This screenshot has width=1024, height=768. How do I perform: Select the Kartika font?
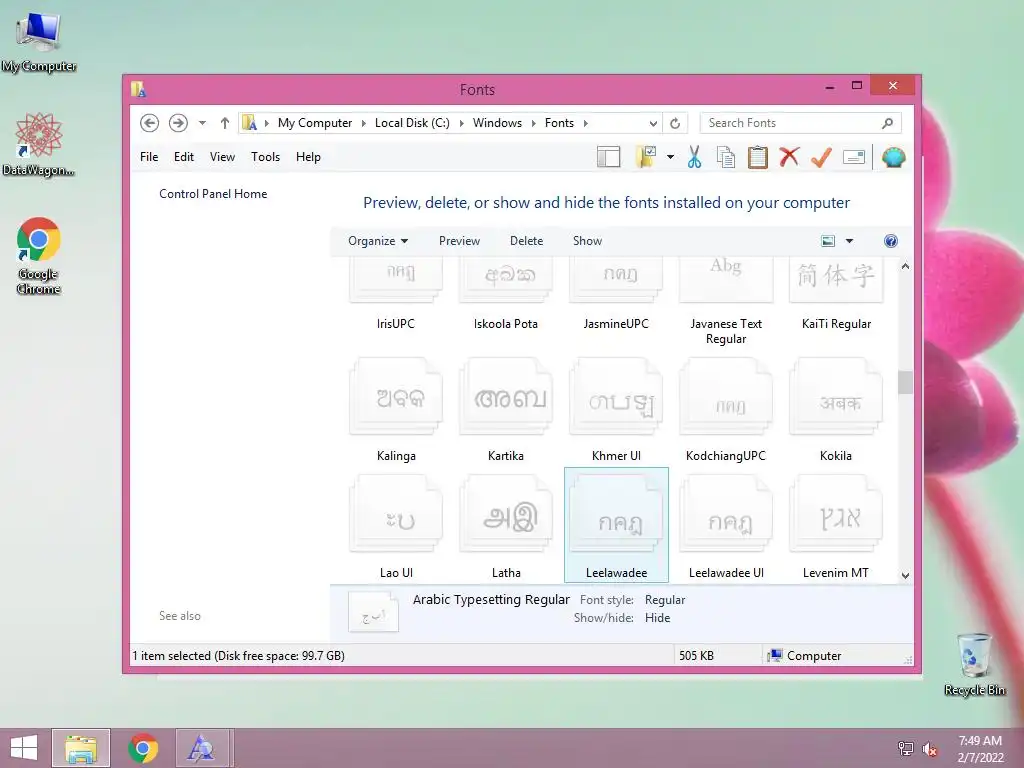505,410
